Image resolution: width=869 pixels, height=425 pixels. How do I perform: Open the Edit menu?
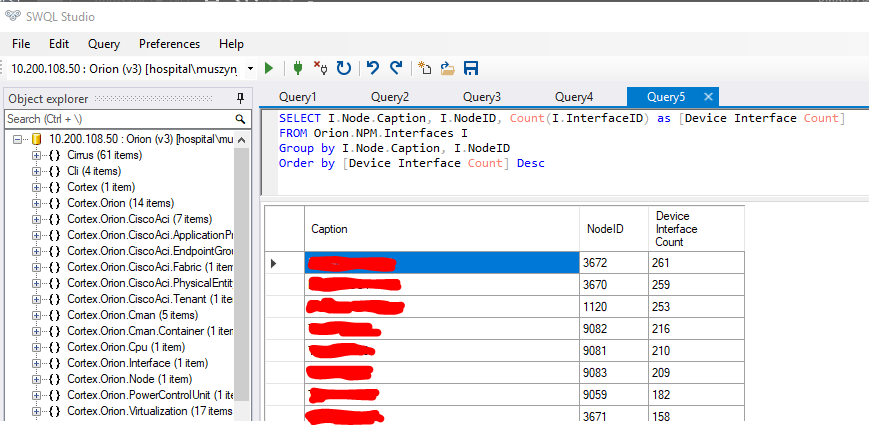pyautogui.click(x=59, y=44)
